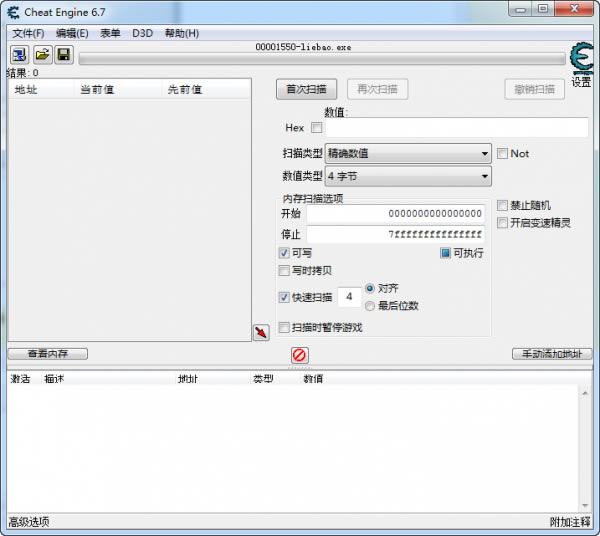The image size is (600, 536).
Task: Click the Cheat Engine title bar icon
Action: tap(13, 13)
